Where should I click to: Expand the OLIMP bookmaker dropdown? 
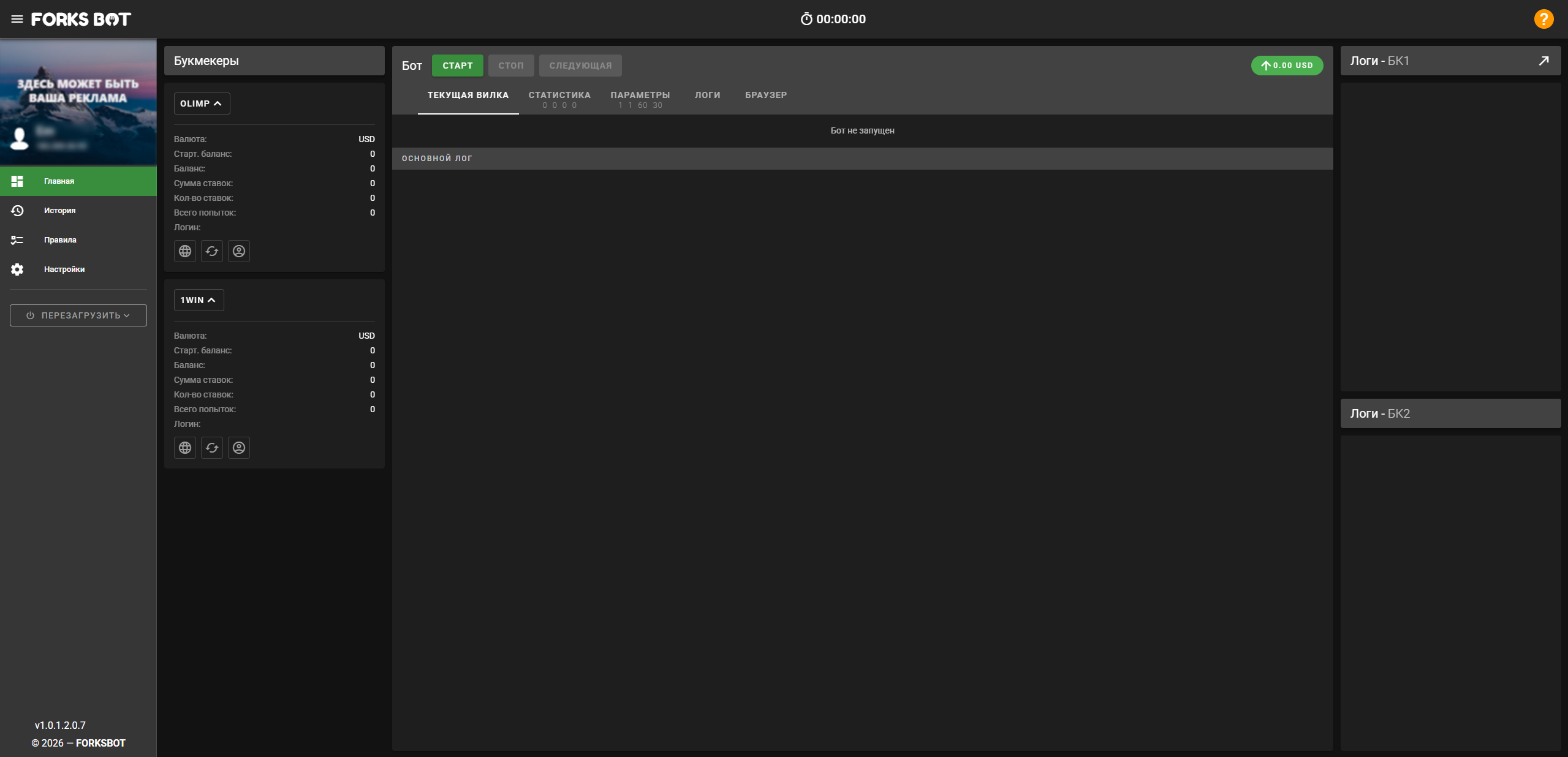(x=202, y=104)
